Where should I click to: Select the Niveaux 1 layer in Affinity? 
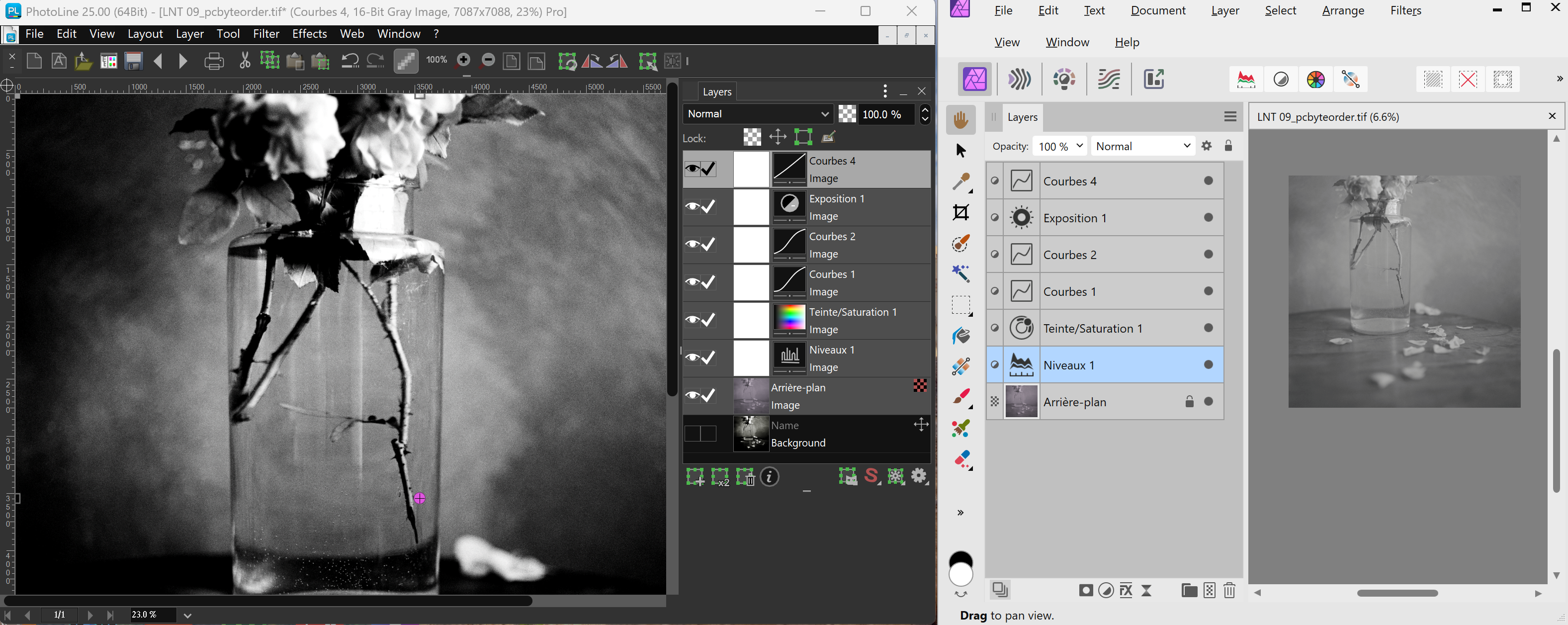[1105, 364]
